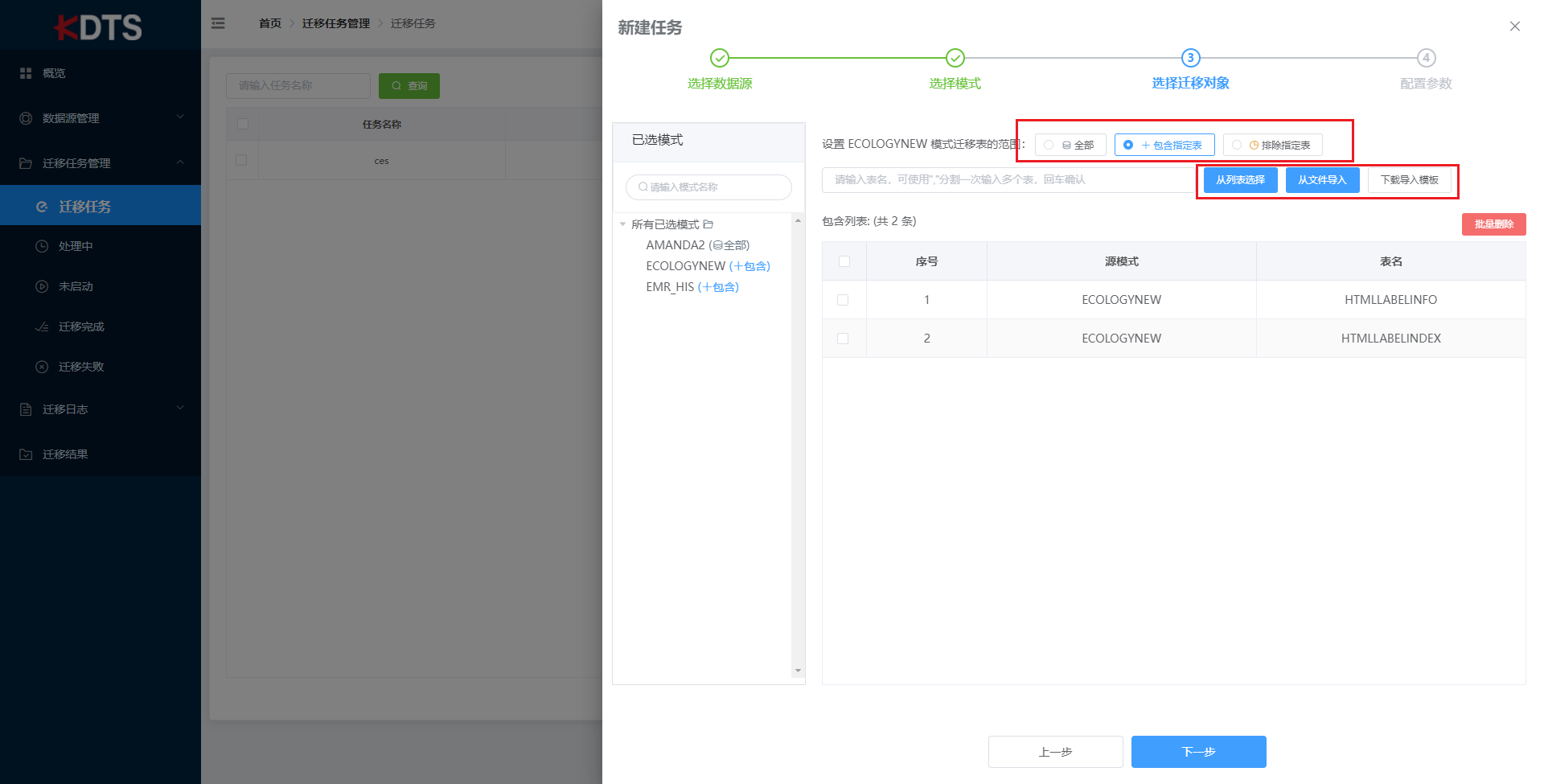1544x784 pixels.
Task: Click the 迁移日志 document icon
Action: [26, 409]
